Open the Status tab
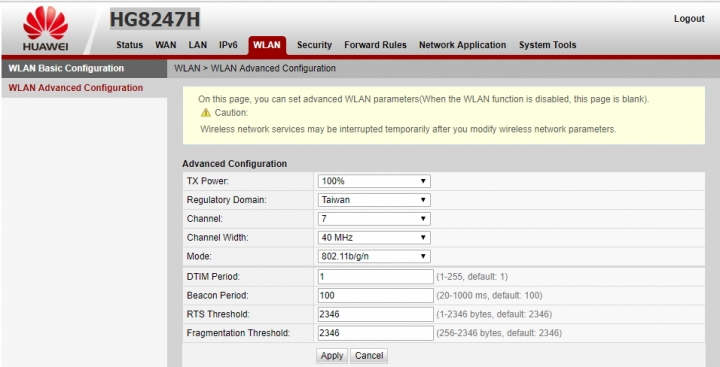This screenshot has height=367, width=720. pyautogui.click(x=129, y=45)
